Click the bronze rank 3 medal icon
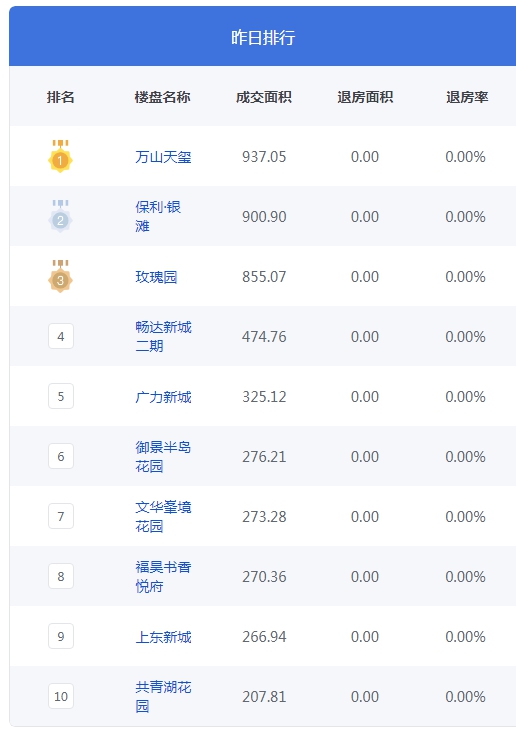 point(60,276)
